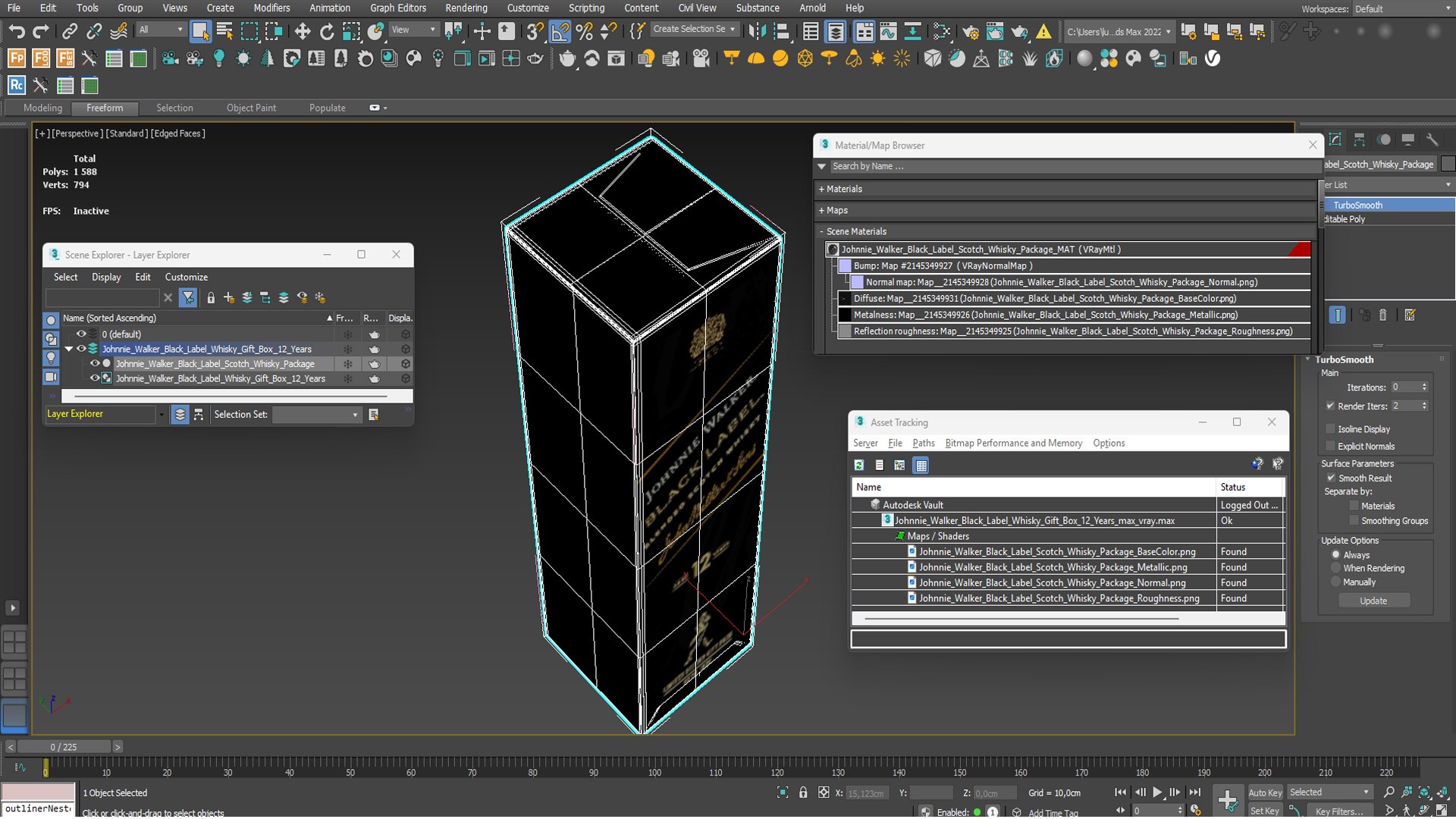This screenshot has width=1456, height=819.
Task: Enable the Explicit Normals checkbox
Action: pyautogui.click(x=1330, y=447)
